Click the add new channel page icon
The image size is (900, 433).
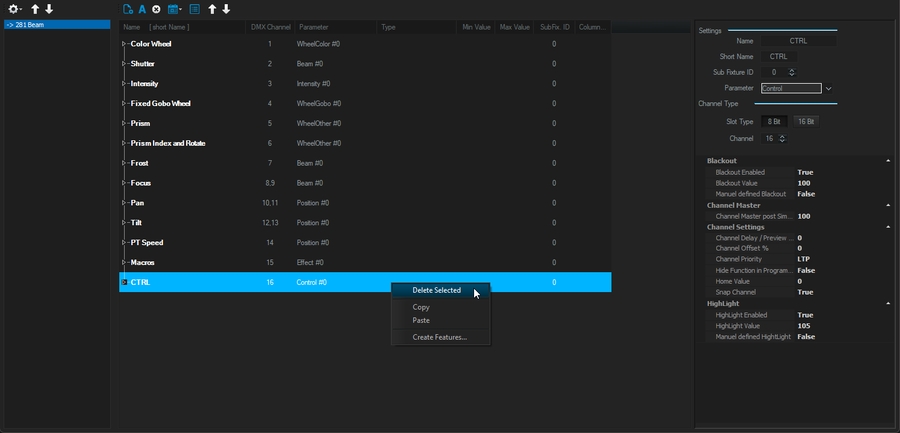pos(128,9)
